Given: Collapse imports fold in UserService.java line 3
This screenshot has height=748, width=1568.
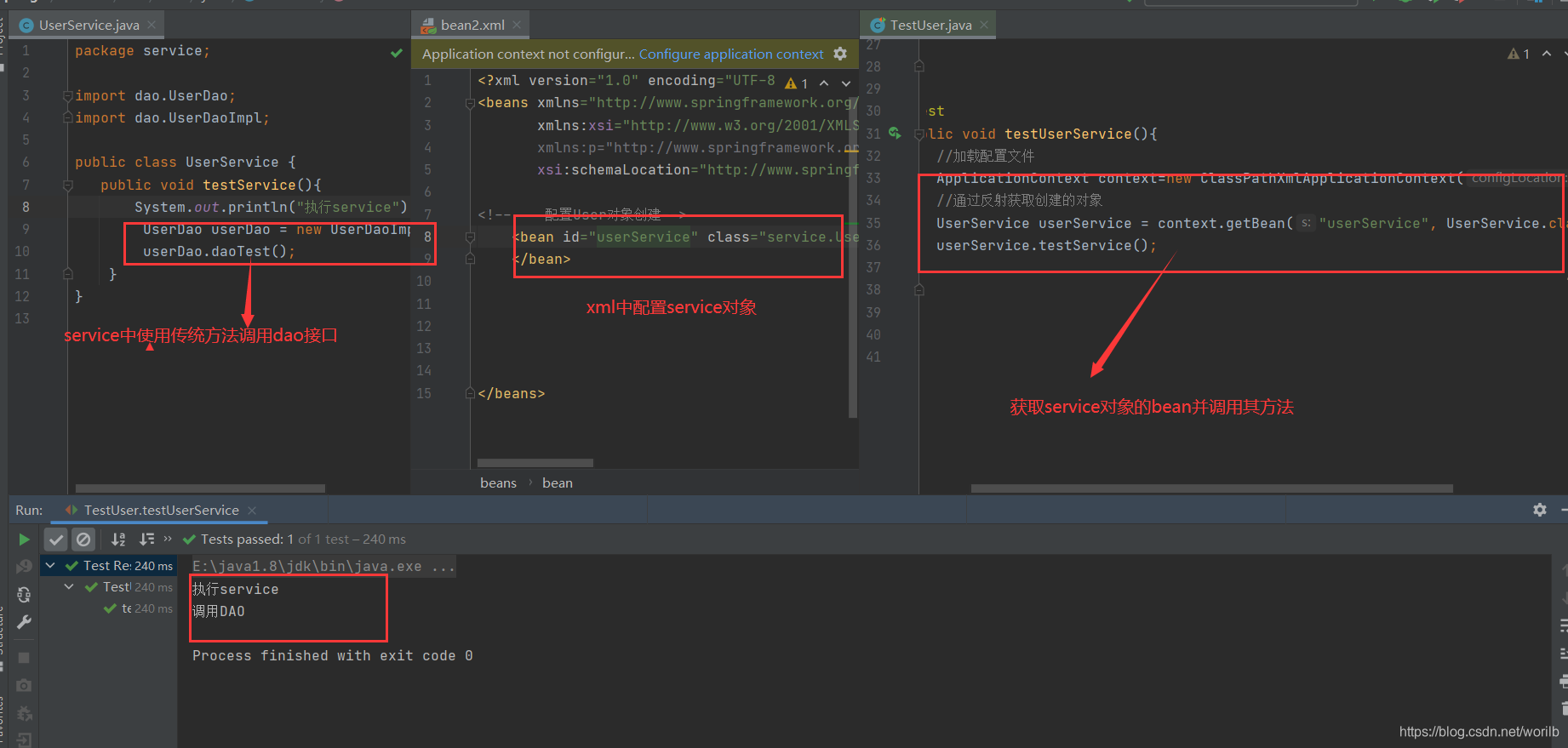Looking at the screenshot, I should [x=67, y=95].
